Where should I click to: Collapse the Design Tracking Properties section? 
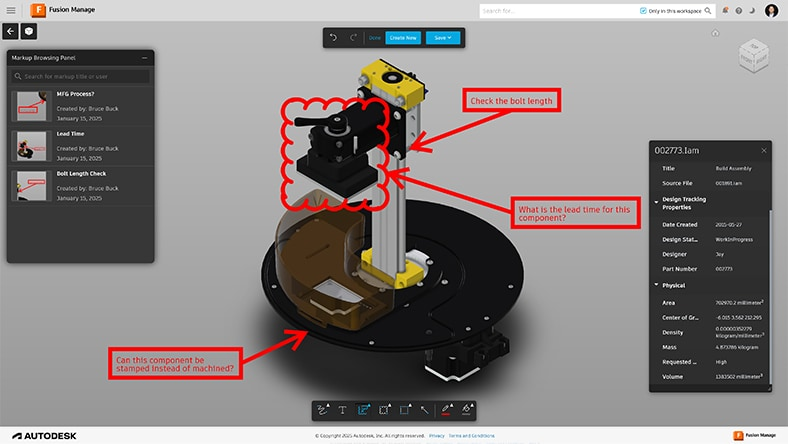(657, 201)
